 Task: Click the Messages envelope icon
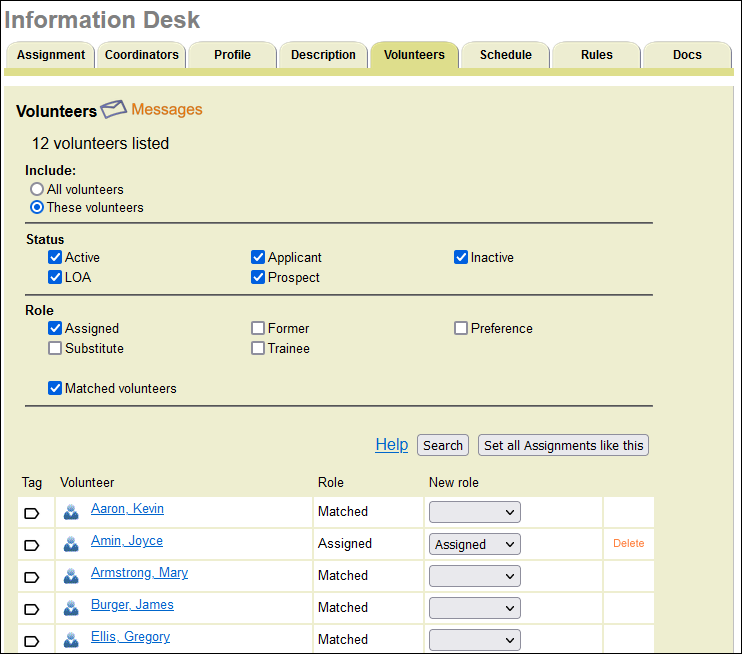114,110
